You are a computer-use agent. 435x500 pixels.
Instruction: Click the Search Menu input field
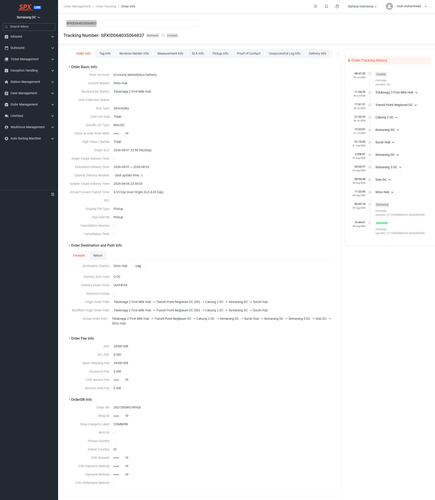pyautogui.click(x=29, y=27)
